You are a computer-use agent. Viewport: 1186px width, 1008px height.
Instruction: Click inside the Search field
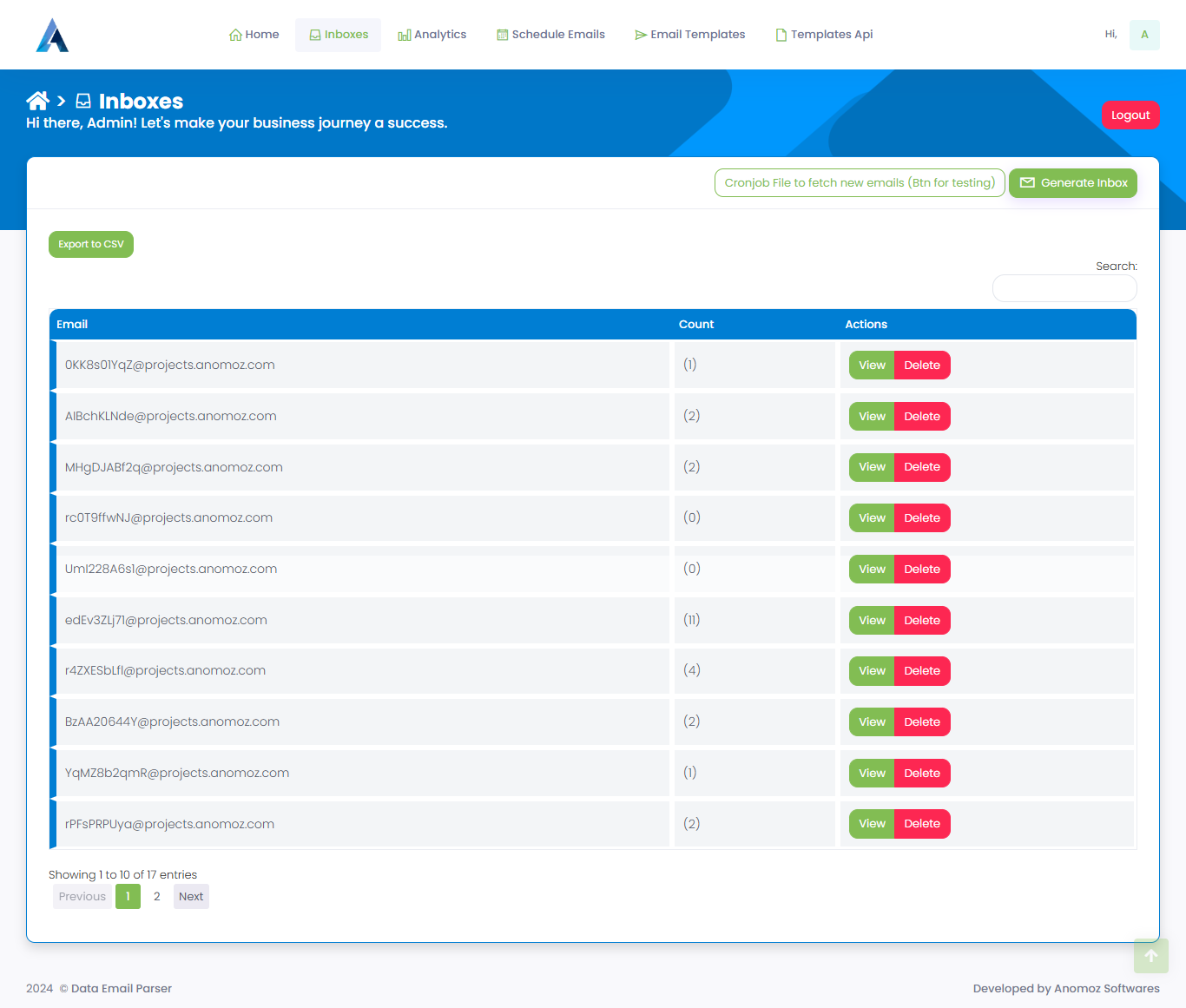[x=1064, y=287]
